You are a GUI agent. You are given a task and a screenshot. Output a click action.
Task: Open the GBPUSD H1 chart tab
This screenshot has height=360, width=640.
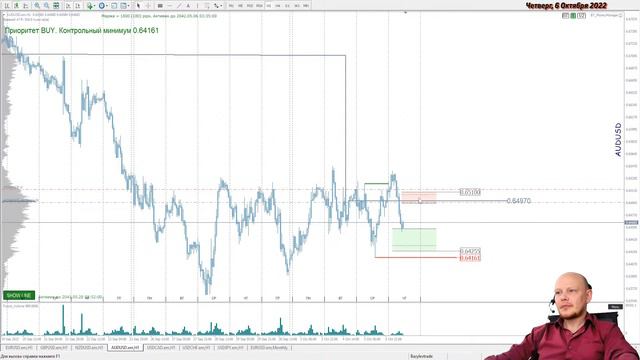54,348
